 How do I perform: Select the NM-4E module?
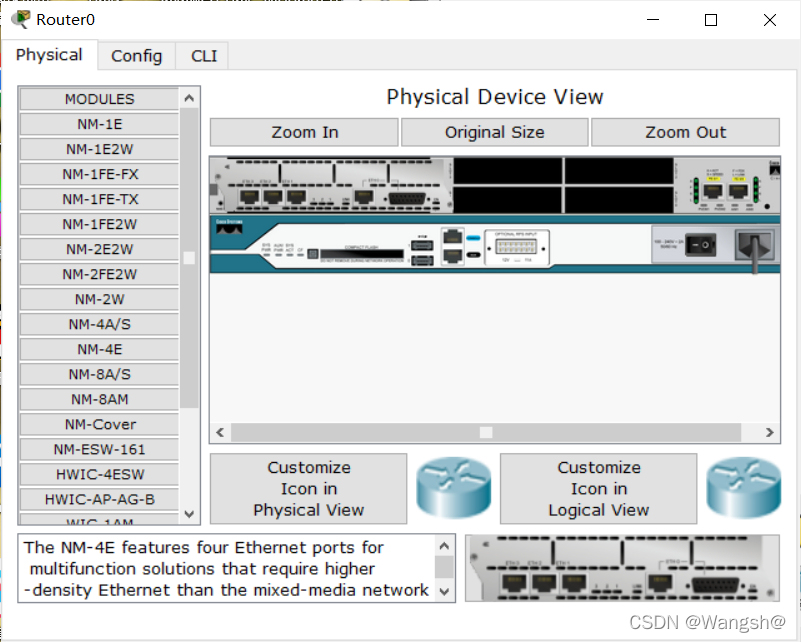click(100, 349)
